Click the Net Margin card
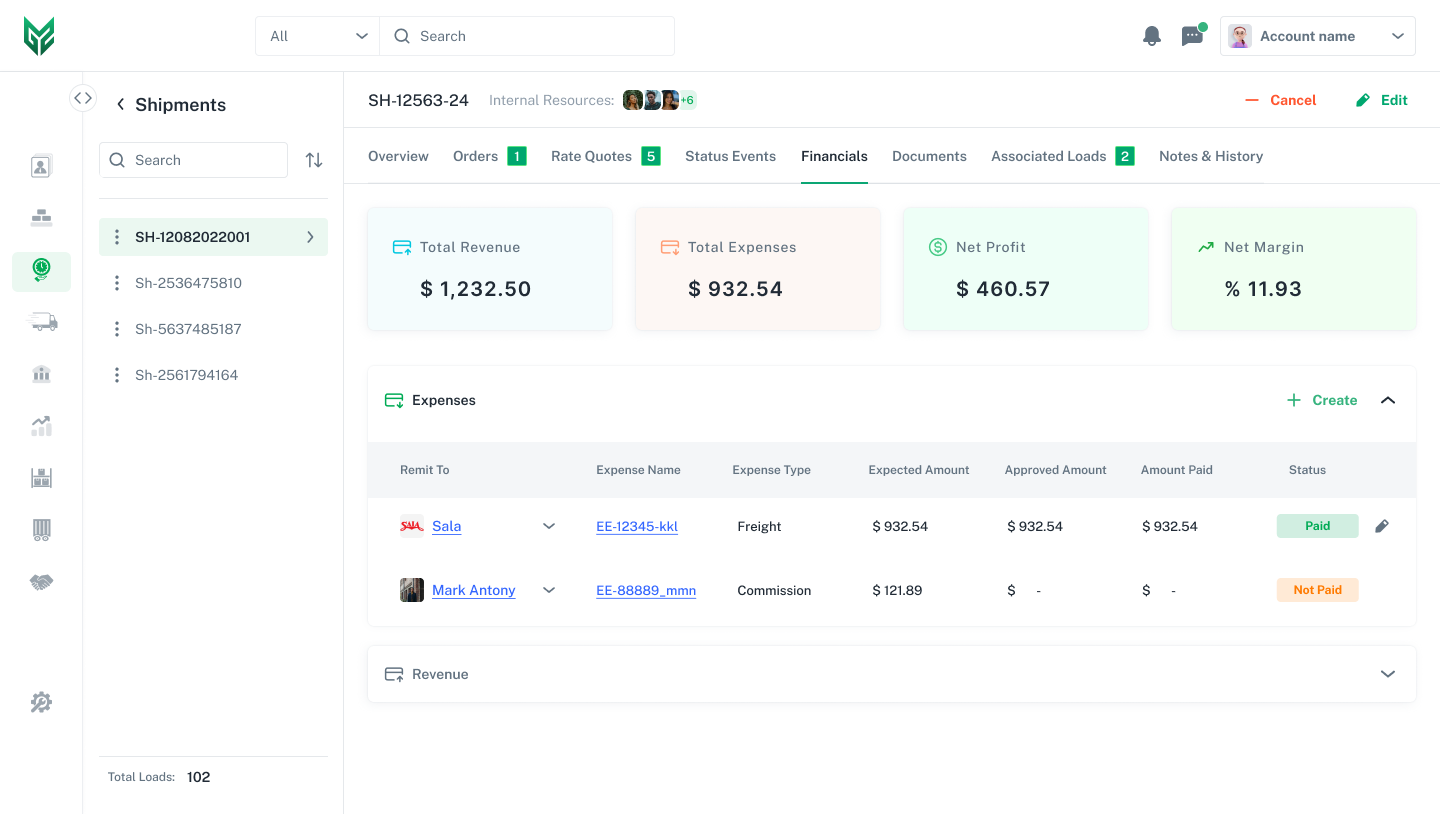Screen dimensions: 1440x814 pyautogui.click(x=1294, y=269)
